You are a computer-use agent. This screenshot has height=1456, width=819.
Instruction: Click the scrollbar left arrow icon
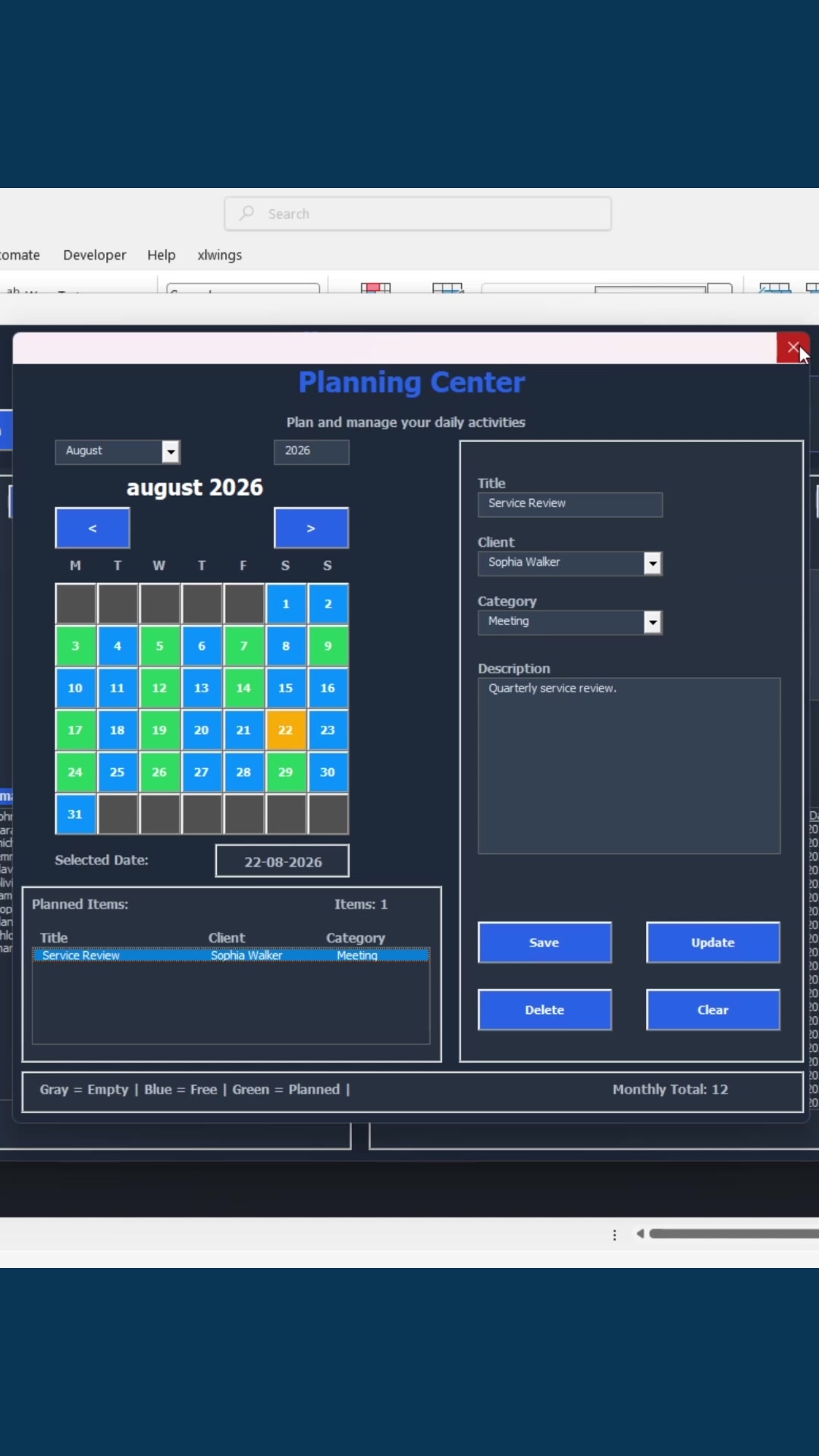pyautogui.click(x=640, y=1234)
